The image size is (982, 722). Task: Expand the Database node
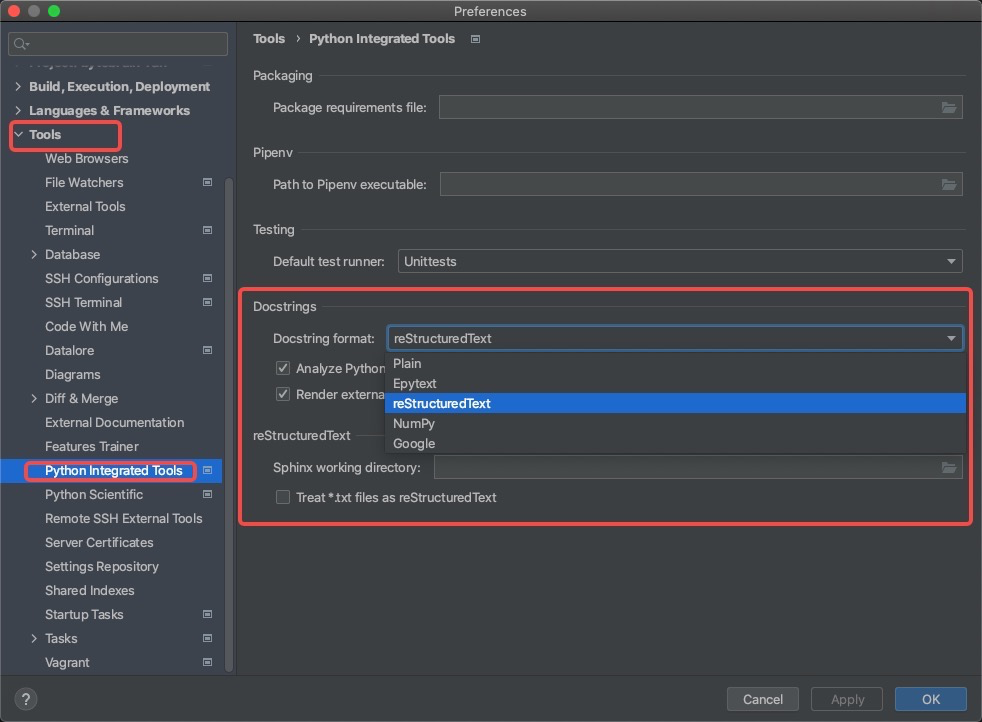click(x=34, y=254)
